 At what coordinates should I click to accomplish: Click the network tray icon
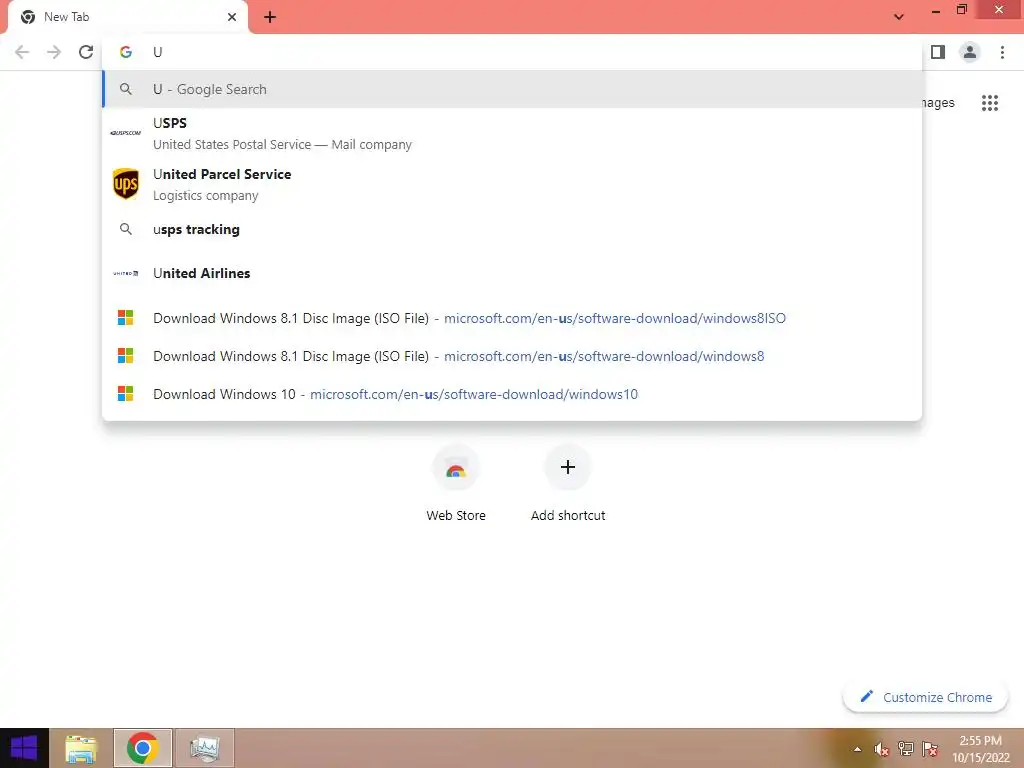click(x=906, y=749)
